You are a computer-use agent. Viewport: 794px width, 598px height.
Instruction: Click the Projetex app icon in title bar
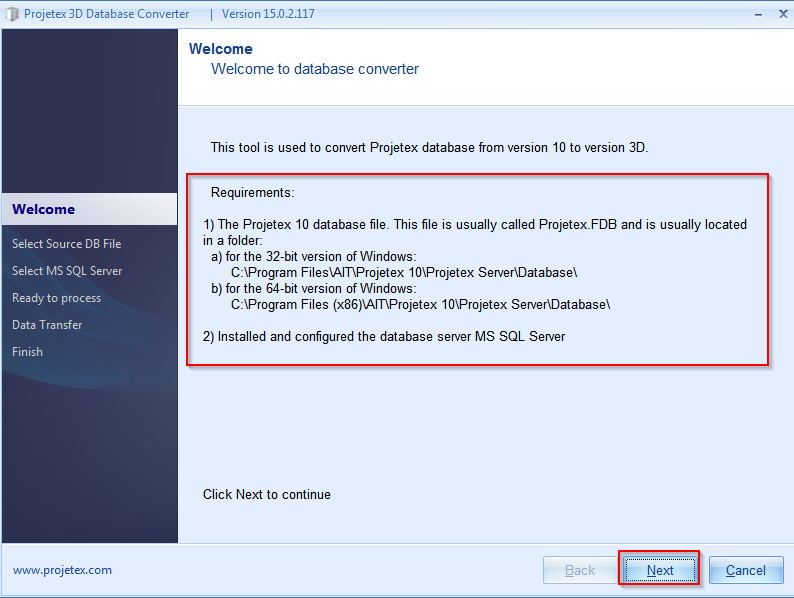point(11,14)
